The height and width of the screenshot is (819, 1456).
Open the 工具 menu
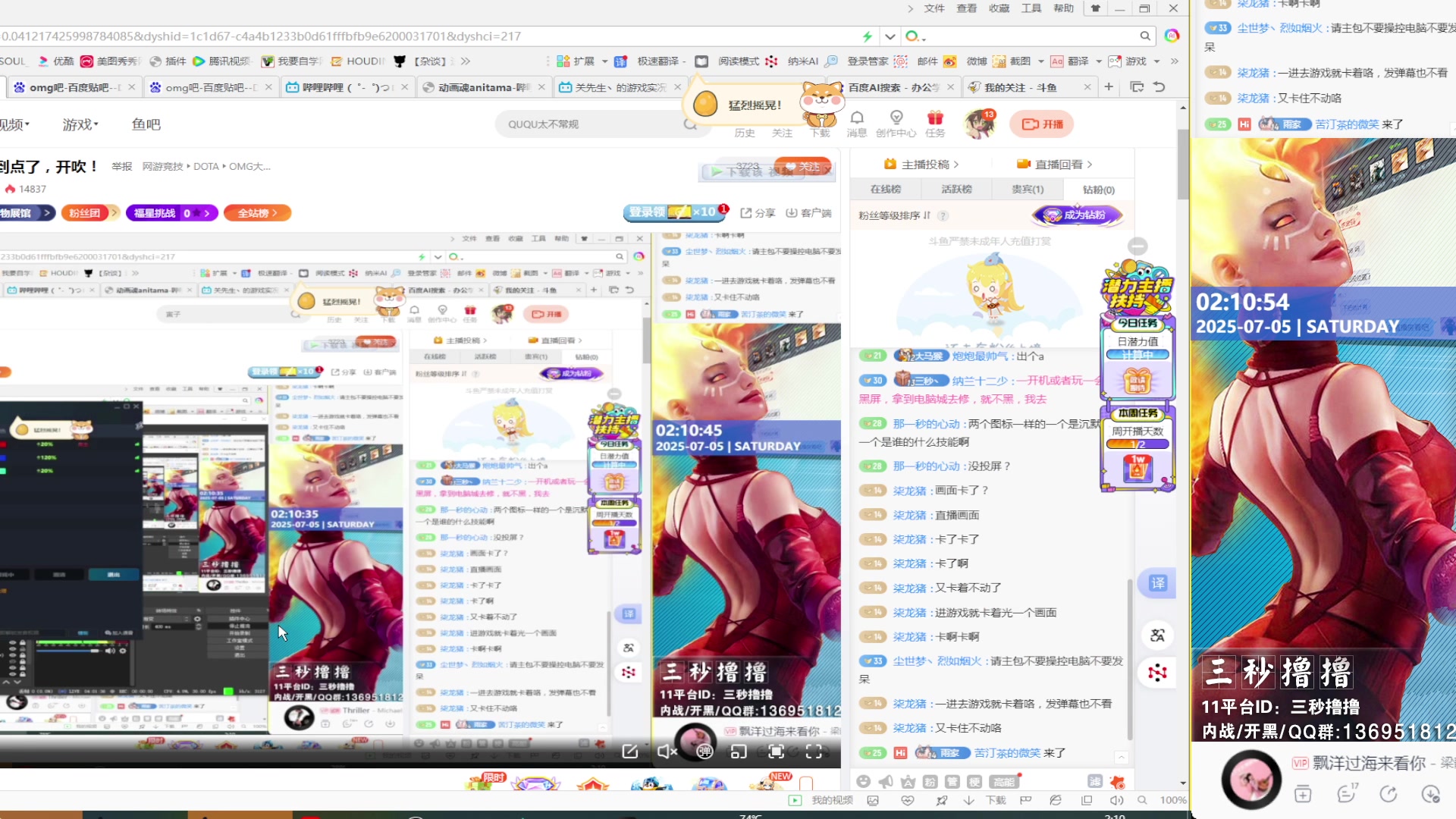coord(1031,8)
